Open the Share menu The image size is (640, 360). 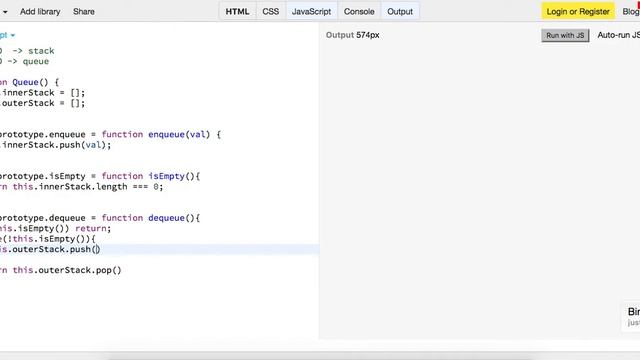click(x=84, y=11)
